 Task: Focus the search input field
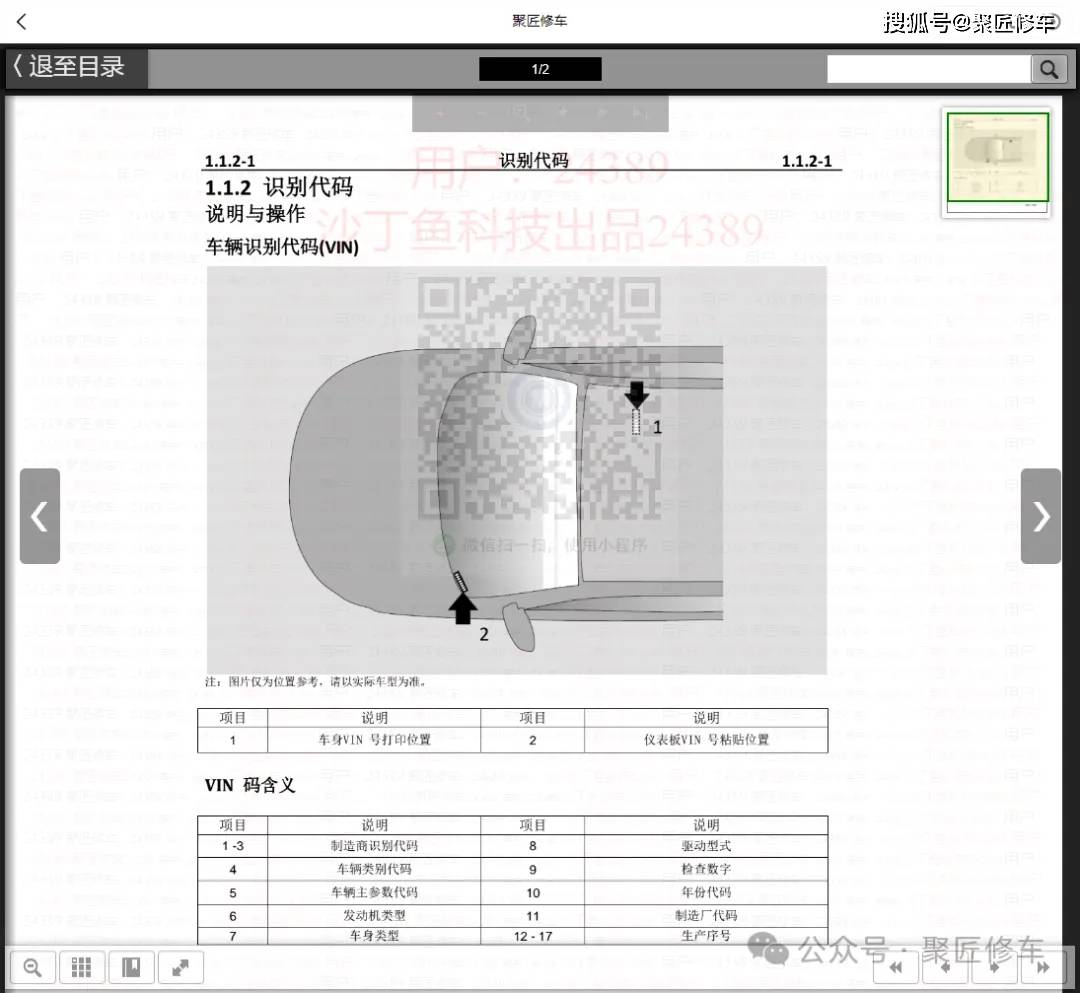928,69
